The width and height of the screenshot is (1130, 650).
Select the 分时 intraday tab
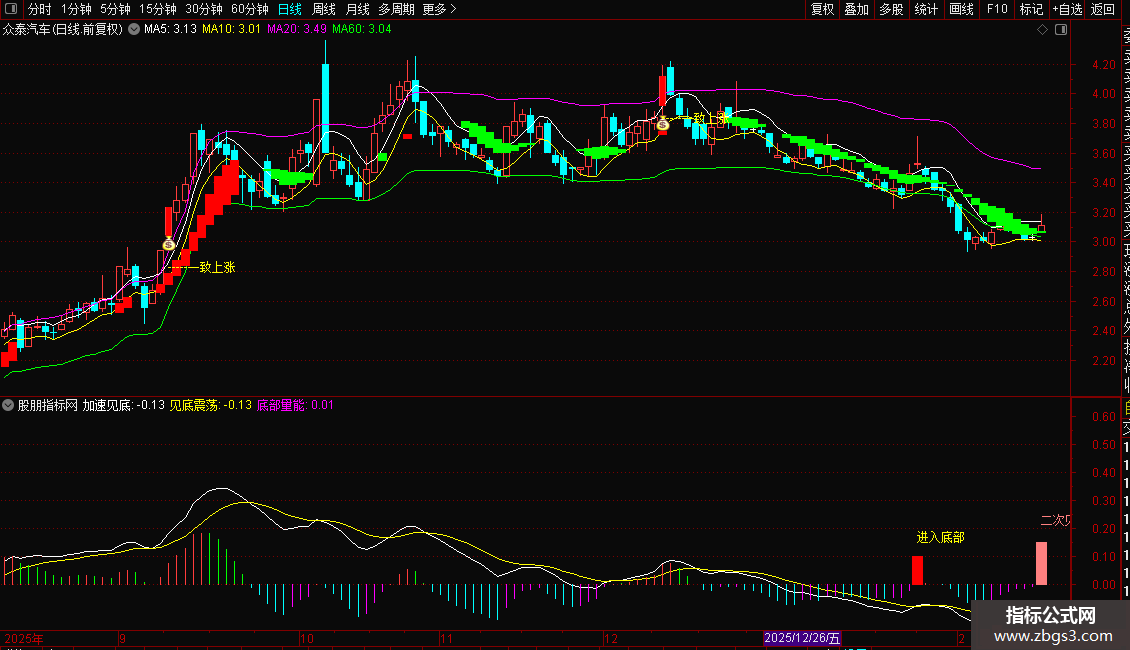pyautogui.click(x=39, y=9)
